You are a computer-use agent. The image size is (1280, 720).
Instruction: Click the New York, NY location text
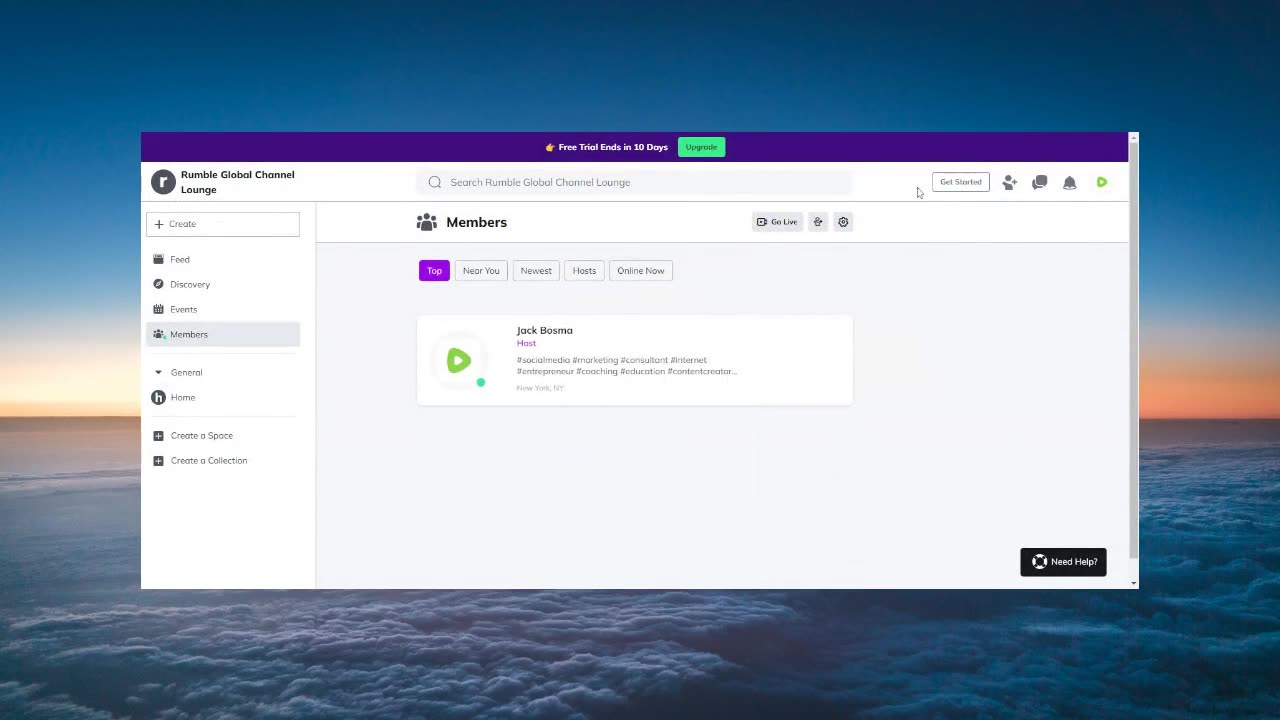click(540, 388)
